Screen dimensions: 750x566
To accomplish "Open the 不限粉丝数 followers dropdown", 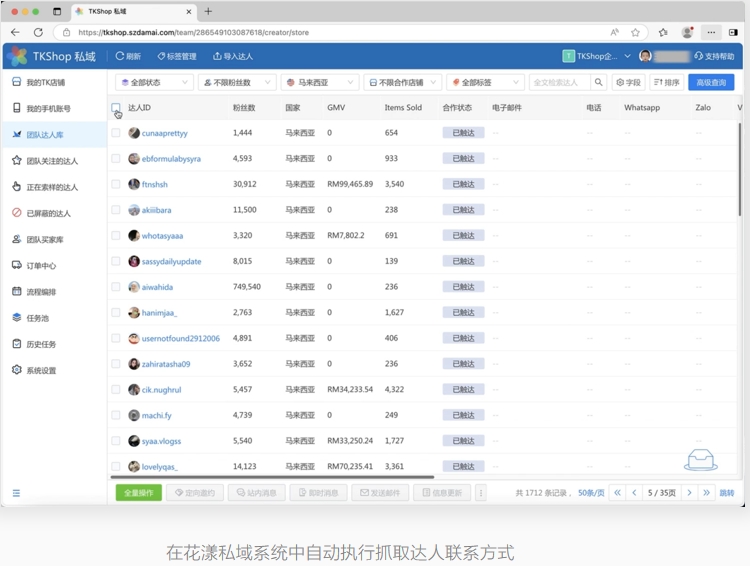I will click(x=237, y=82).
